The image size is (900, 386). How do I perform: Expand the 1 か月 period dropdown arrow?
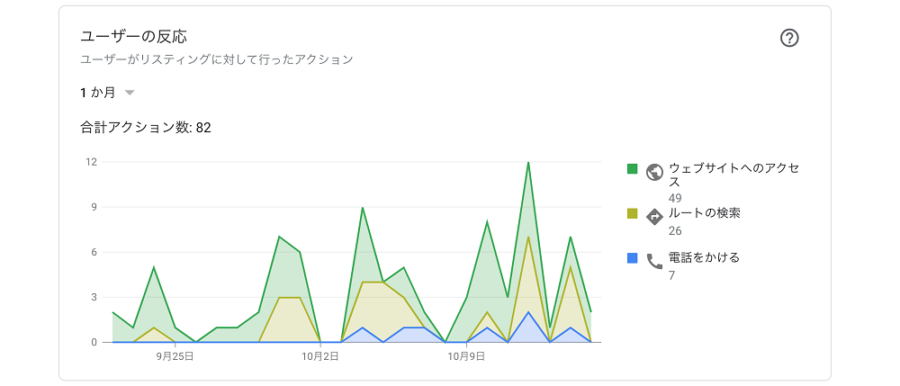point(130,92)
